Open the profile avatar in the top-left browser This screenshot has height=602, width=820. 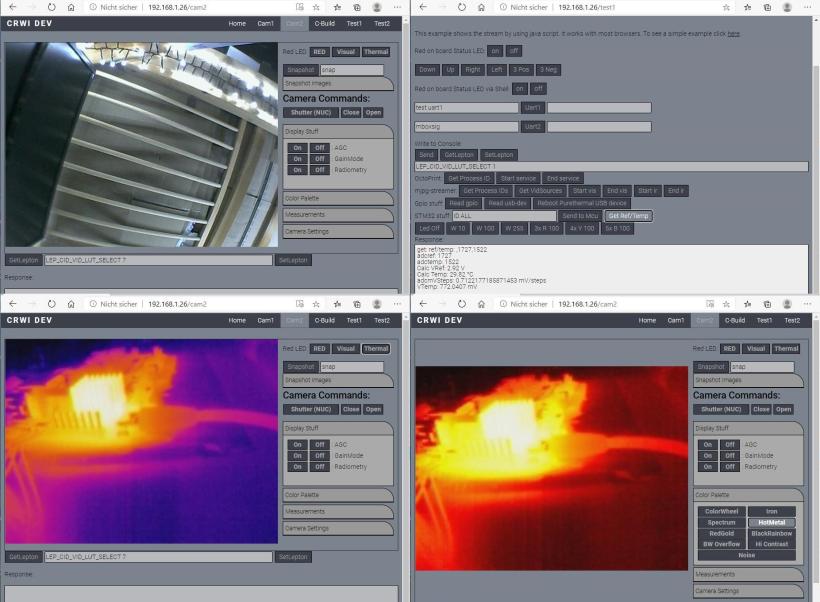[377, 6]
